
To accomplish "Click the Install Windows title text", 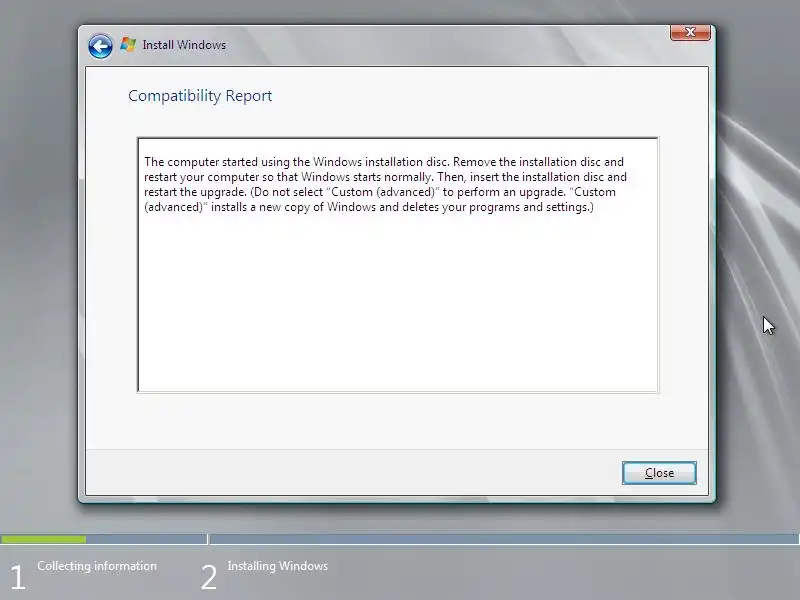I will [184, 45].
